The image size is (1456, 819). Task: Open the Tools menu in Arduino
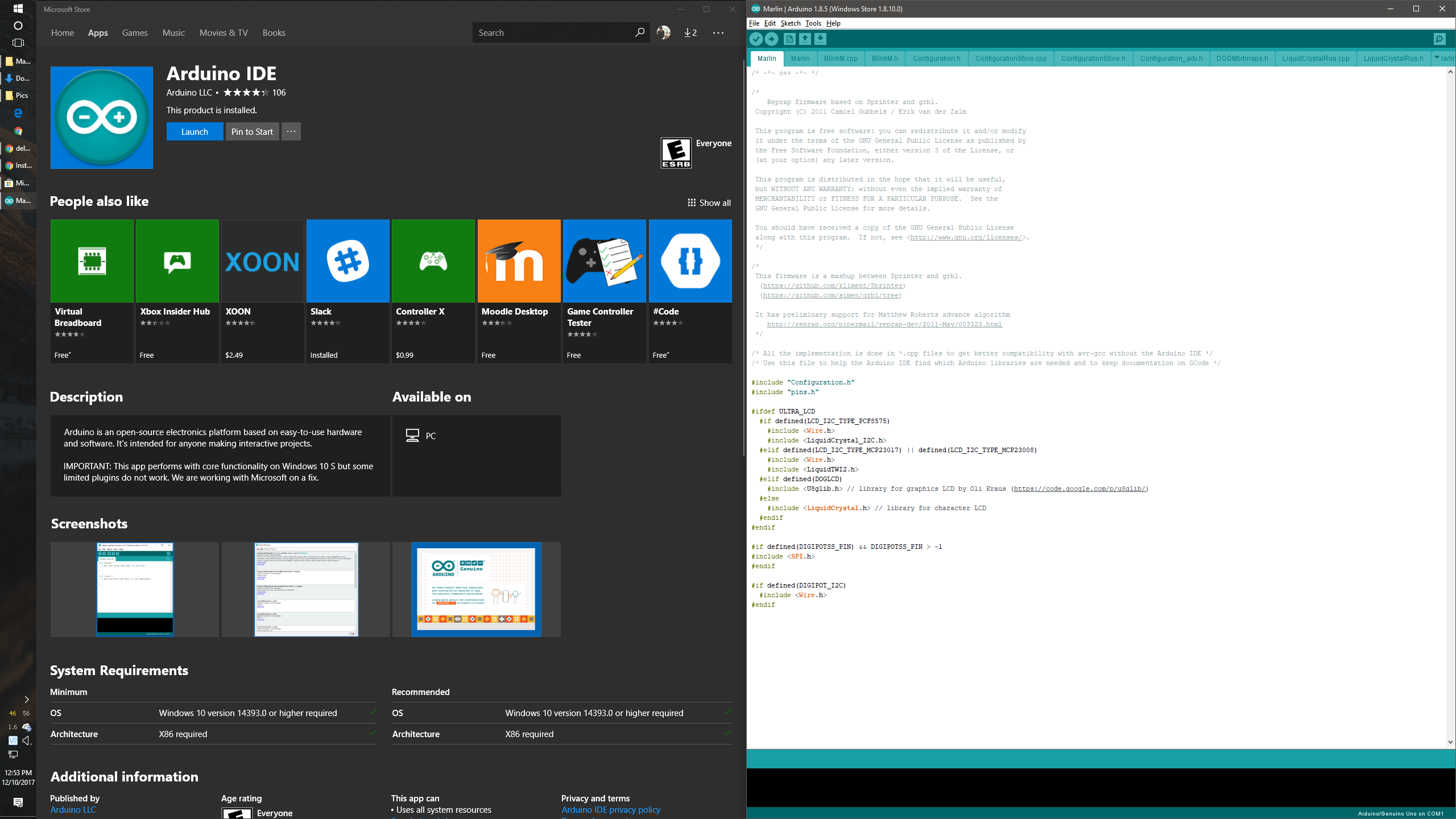[x=813, y=23]
